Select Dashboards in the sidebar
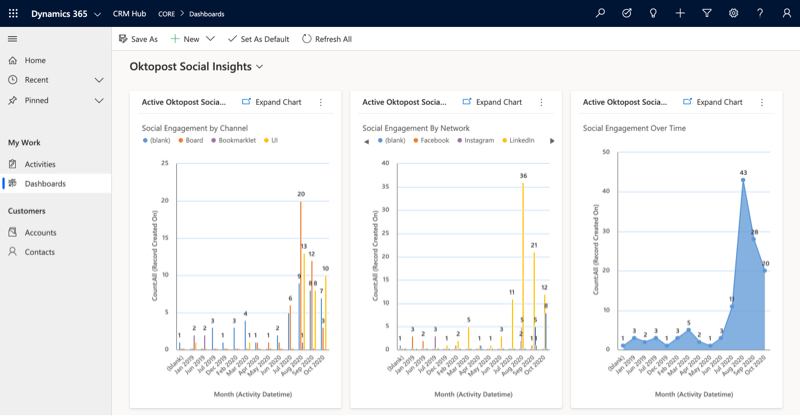The image size is (800, 416). point(56,183)
